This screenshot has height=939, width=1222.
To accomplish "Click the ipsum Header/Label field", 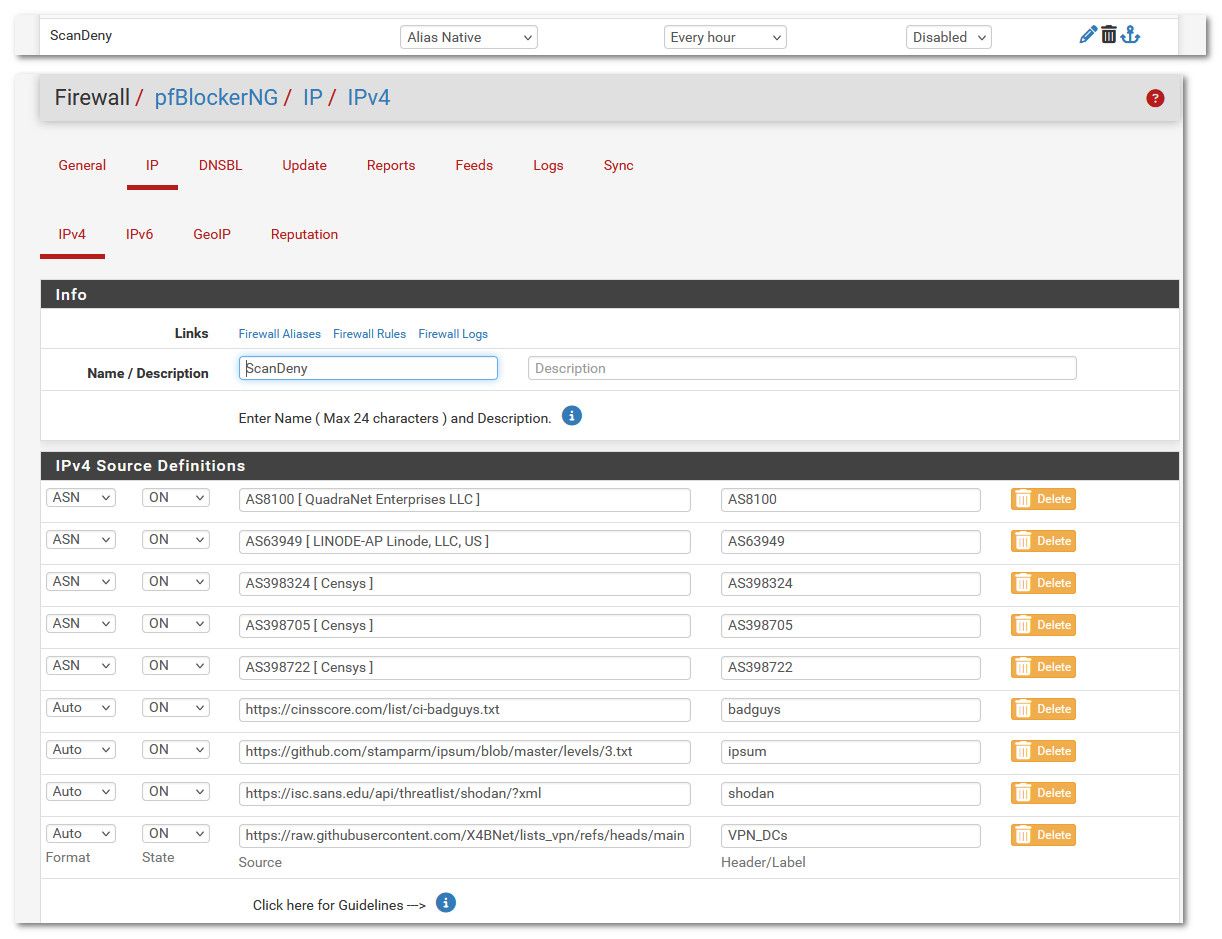I will (x=850, y=751).
